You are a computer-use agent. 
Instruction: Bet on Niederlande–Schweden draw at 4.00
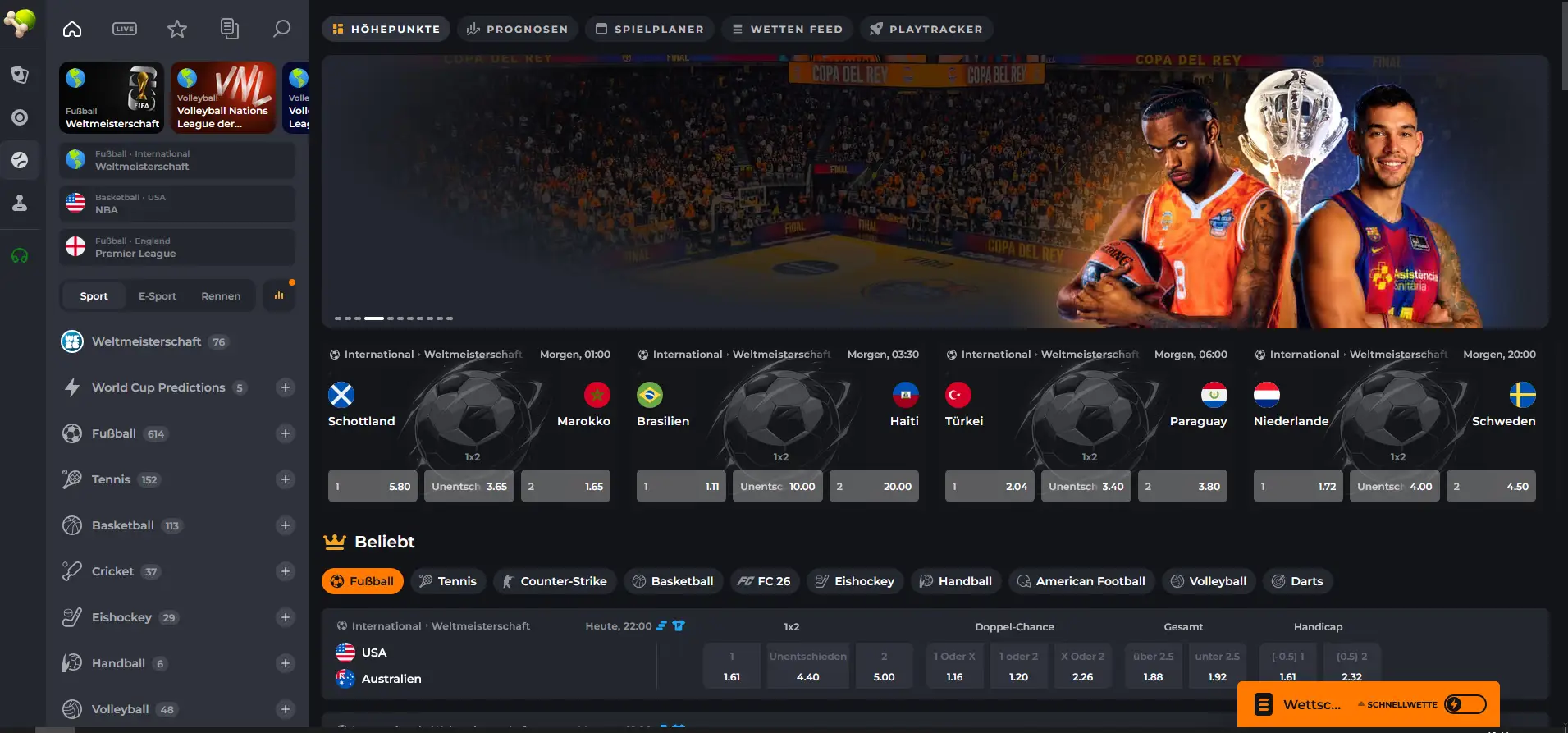tap(1394, 486)
